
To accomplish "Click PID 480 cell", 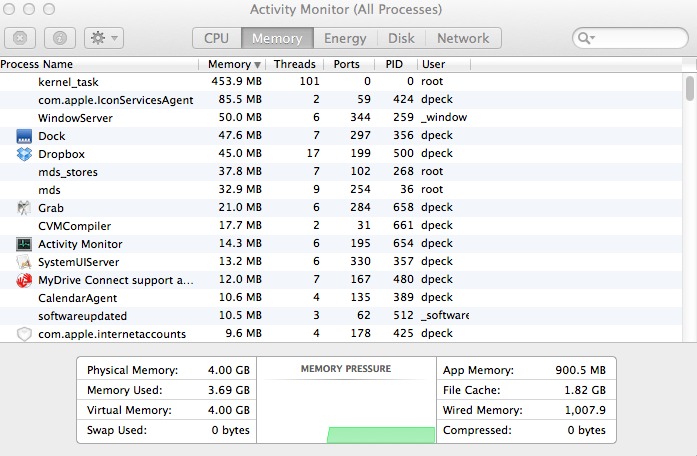I will [x=403, y=279].
